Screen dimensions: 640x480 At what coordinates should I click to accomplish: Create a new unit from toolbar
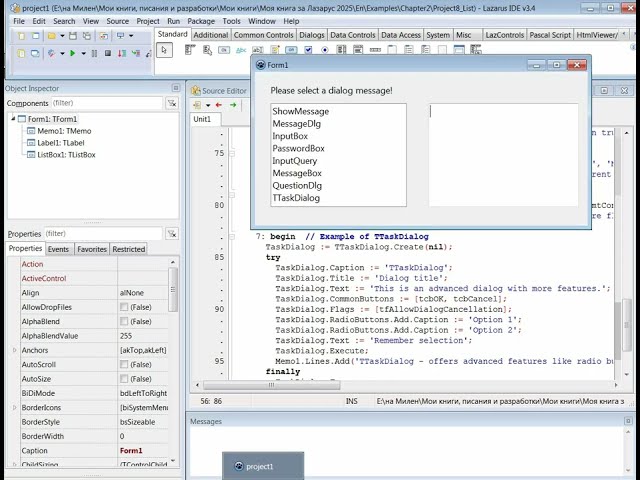pos(21,36)
